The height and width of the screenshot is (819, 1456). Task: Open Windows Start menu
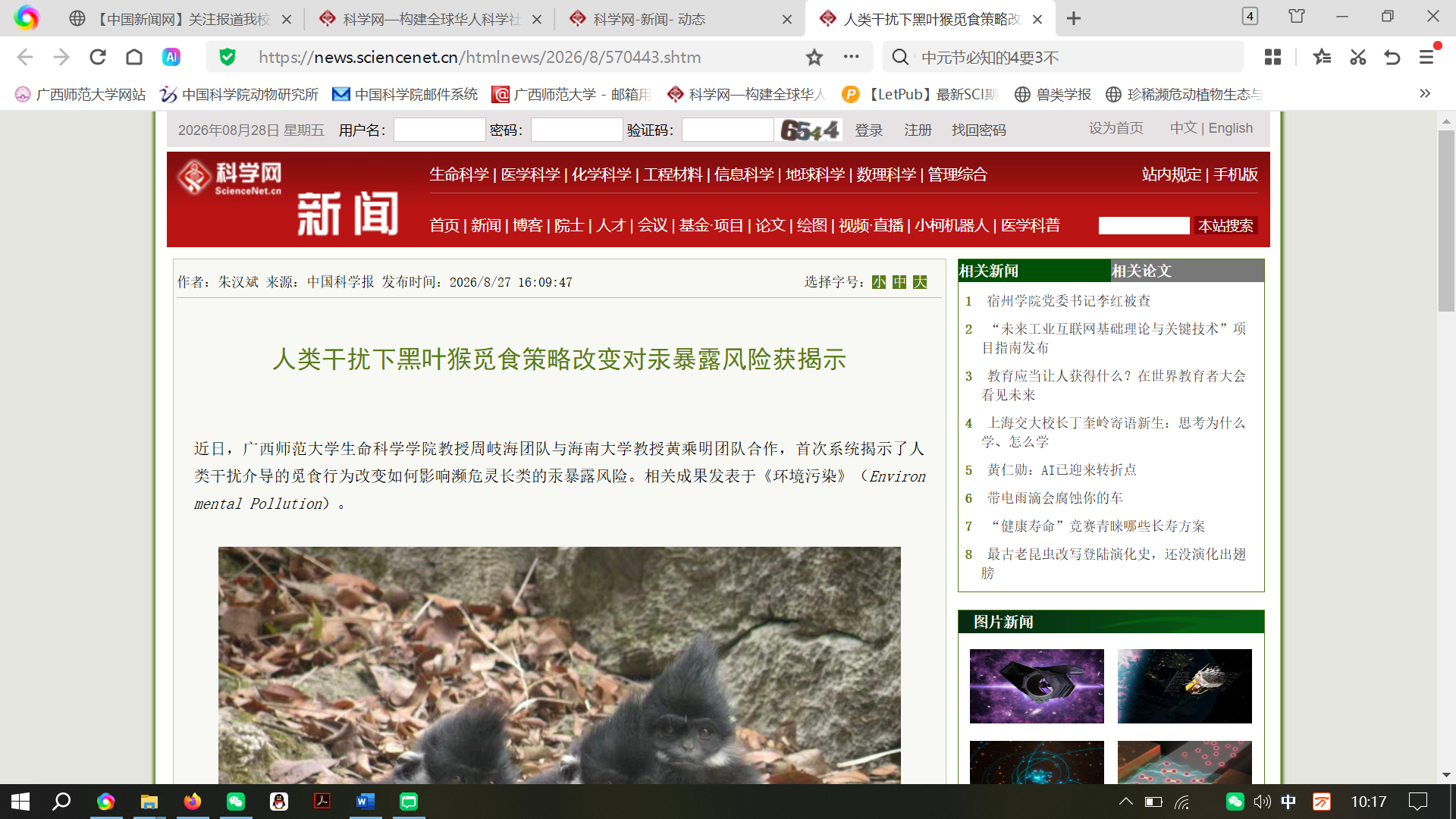tap(20, 802)
